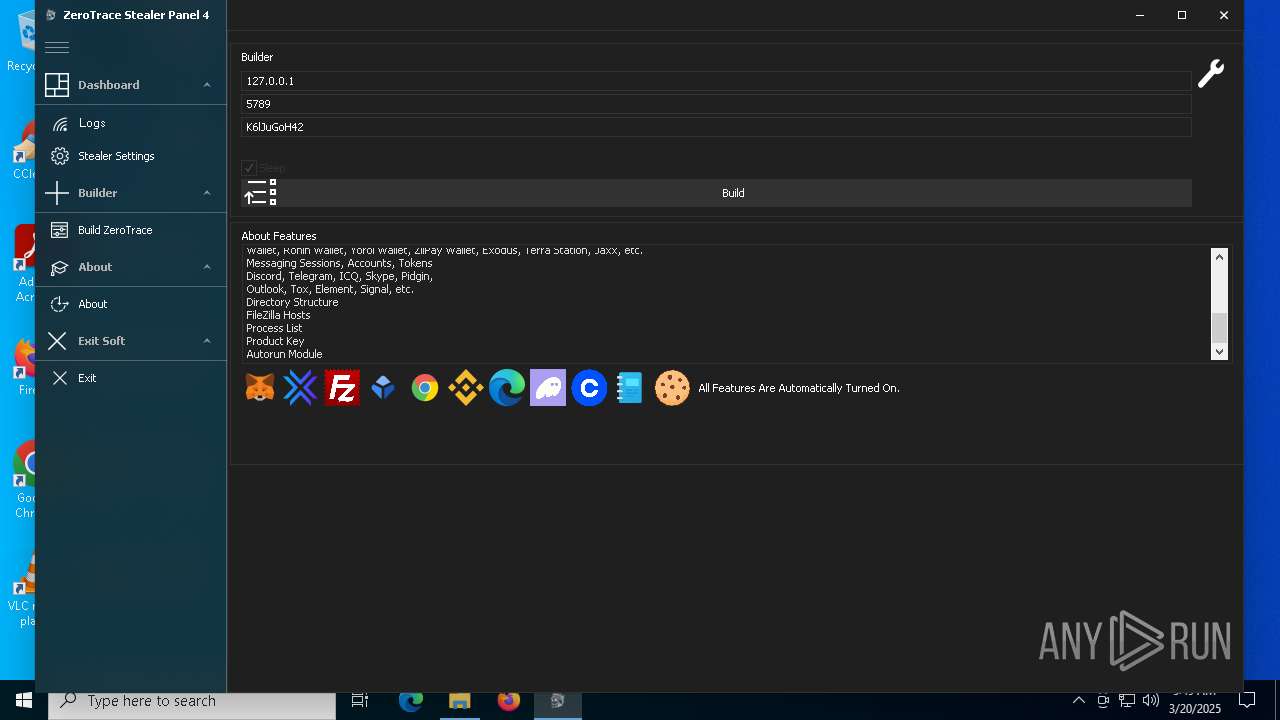This screenshot has width=1280, height=720.
Task: Select the About item under About
Action: coord(131,304)
